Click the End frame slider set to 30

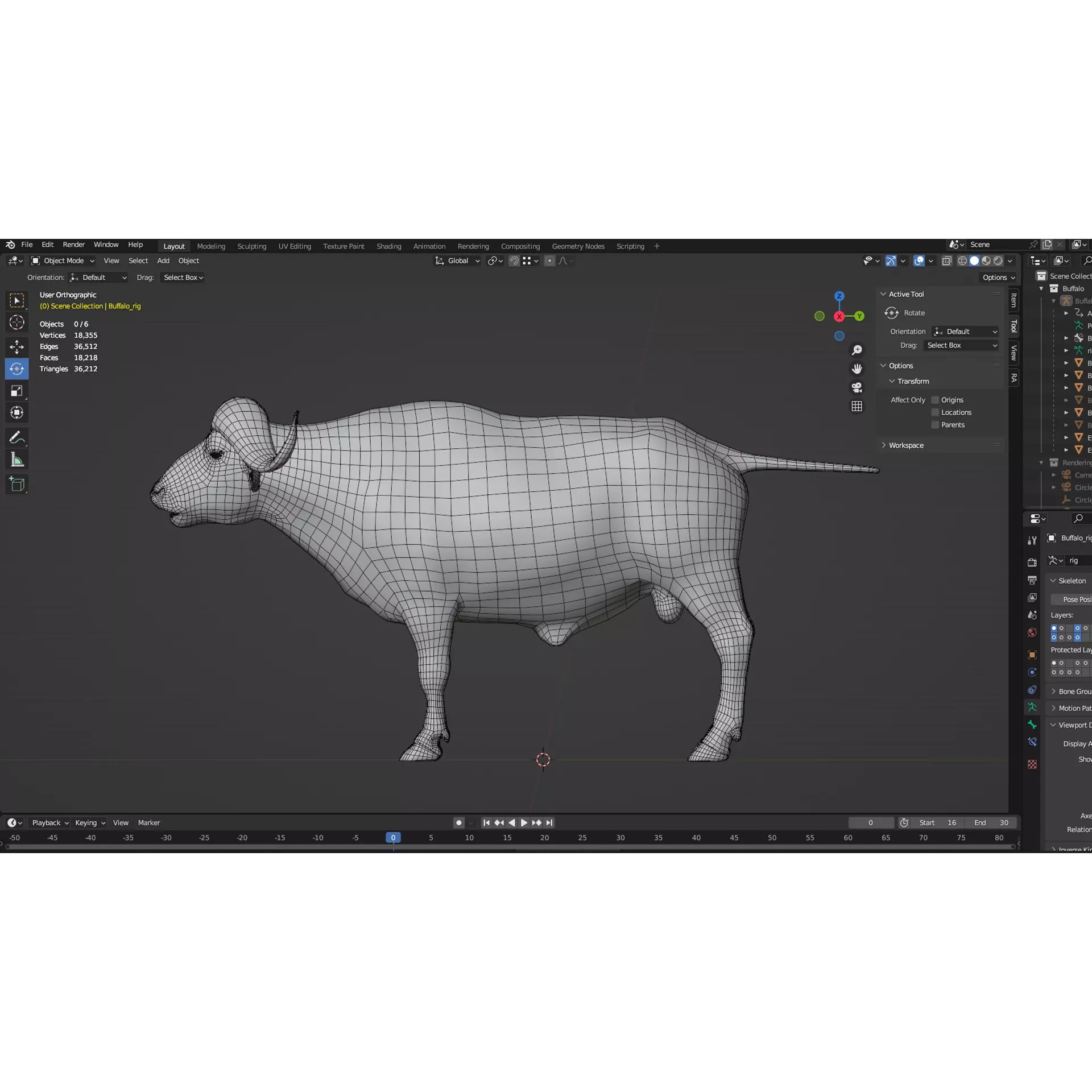[x=992, y=822]
